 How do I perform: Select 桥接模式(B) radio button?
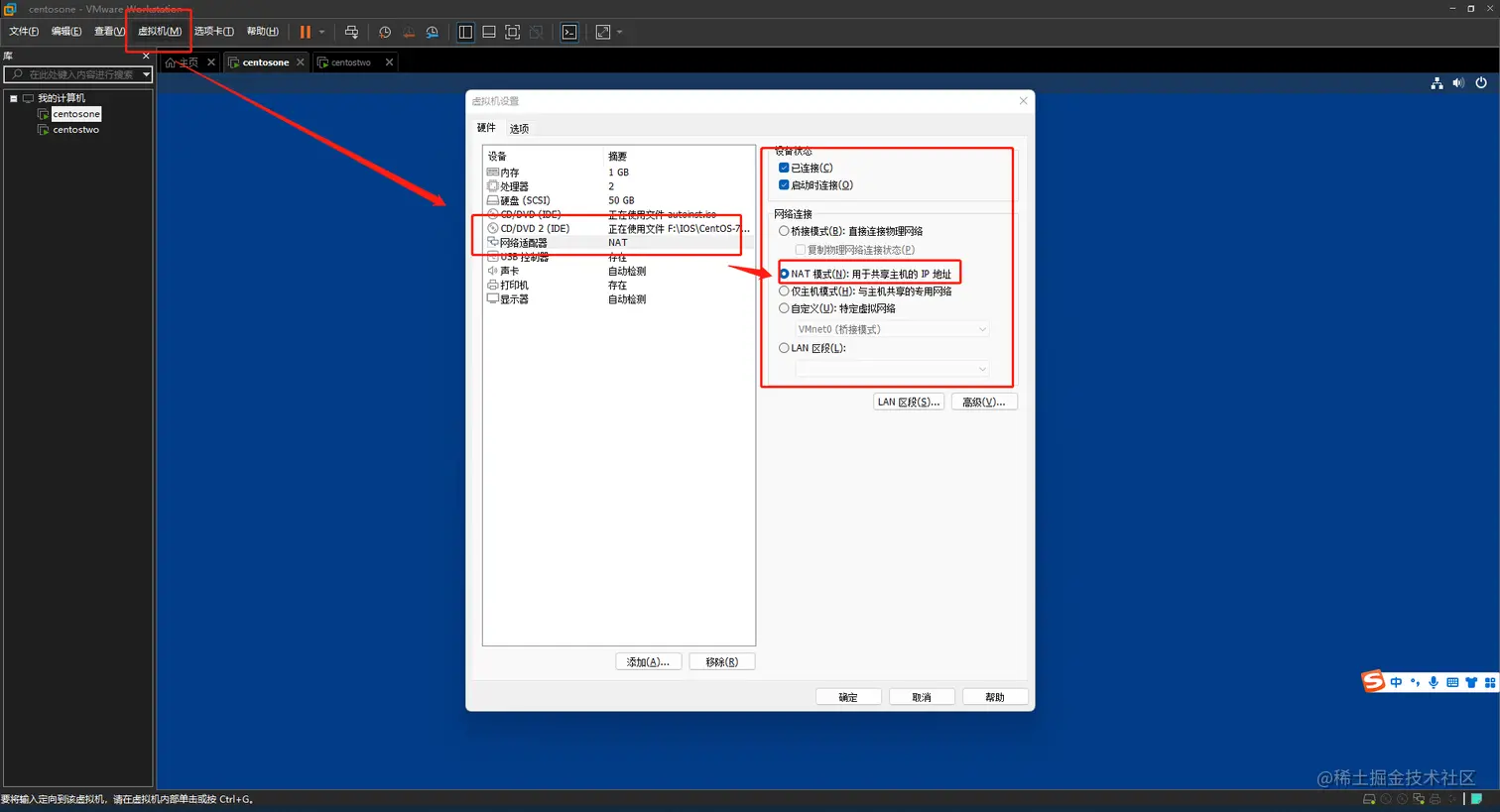coord(784,231)
